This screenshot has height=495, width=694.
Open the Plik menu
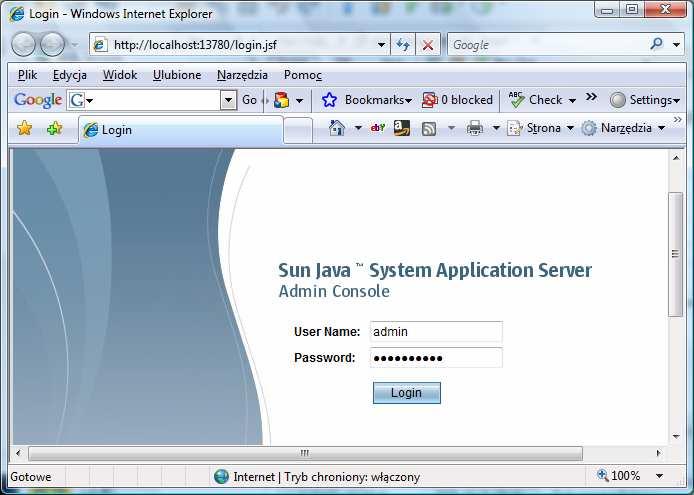[27, 75]
